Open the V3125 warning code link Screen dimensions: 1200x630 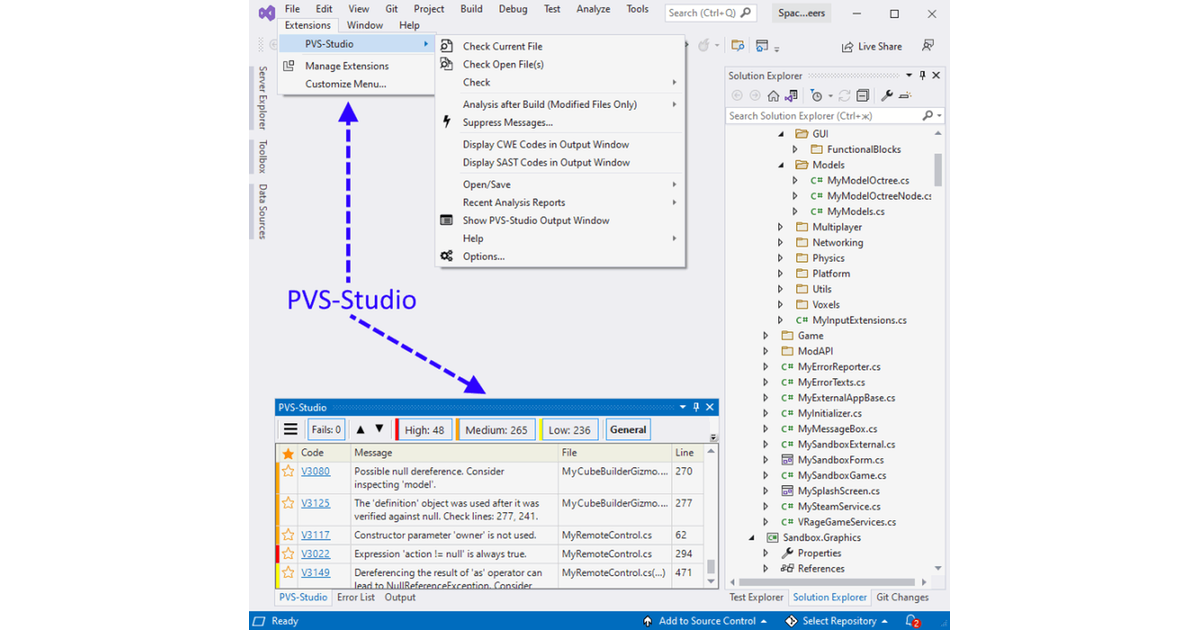(315, 504)
